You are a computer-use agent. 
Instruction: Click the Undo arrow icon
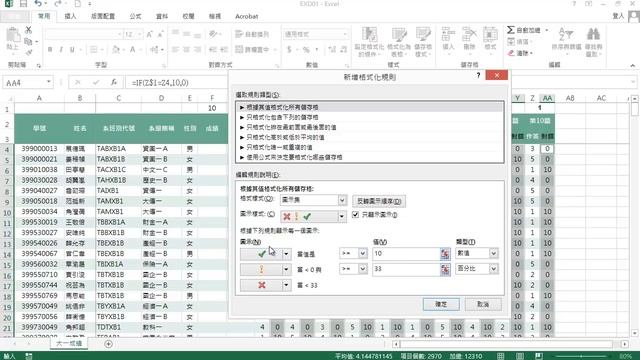(38, 4)
